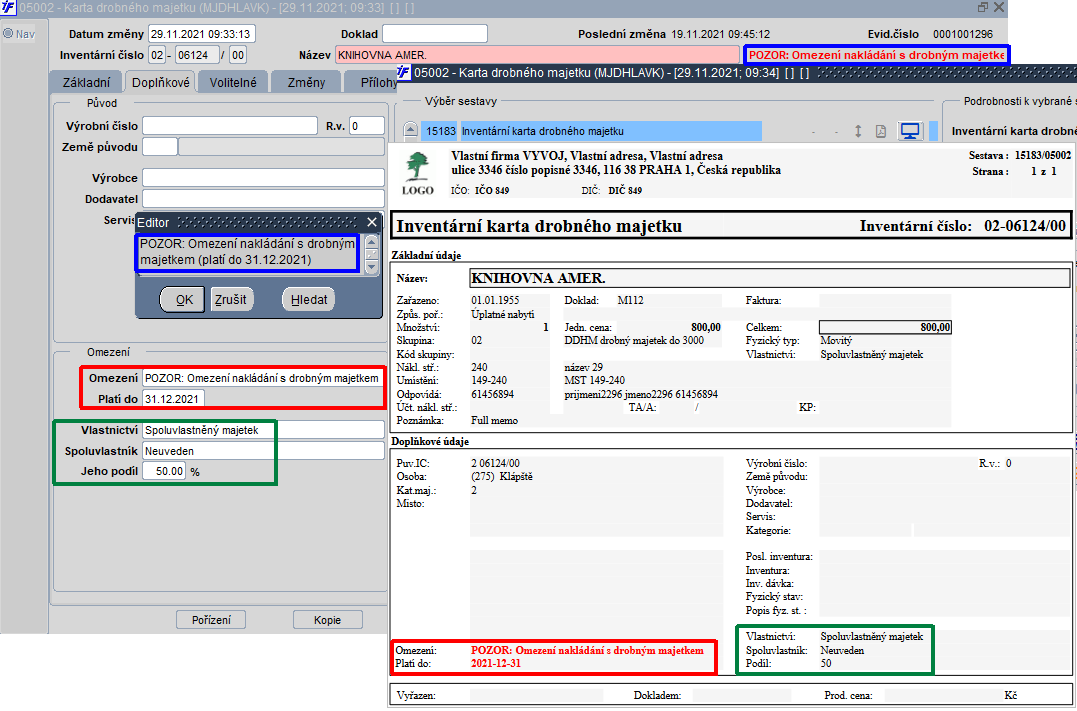Click the vertical double-arrow icon in report row
1077x711 pixels.
[x=858, y=131]
